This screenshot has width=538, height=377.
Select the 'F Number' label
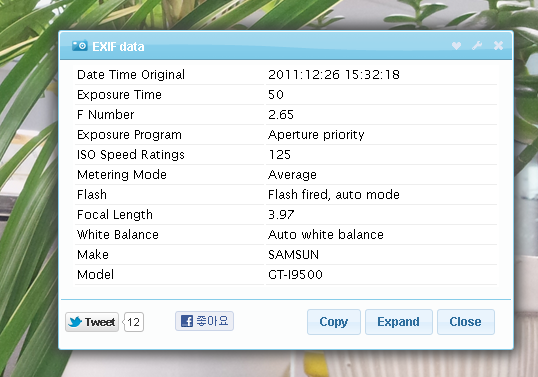[x=105, y=115]
